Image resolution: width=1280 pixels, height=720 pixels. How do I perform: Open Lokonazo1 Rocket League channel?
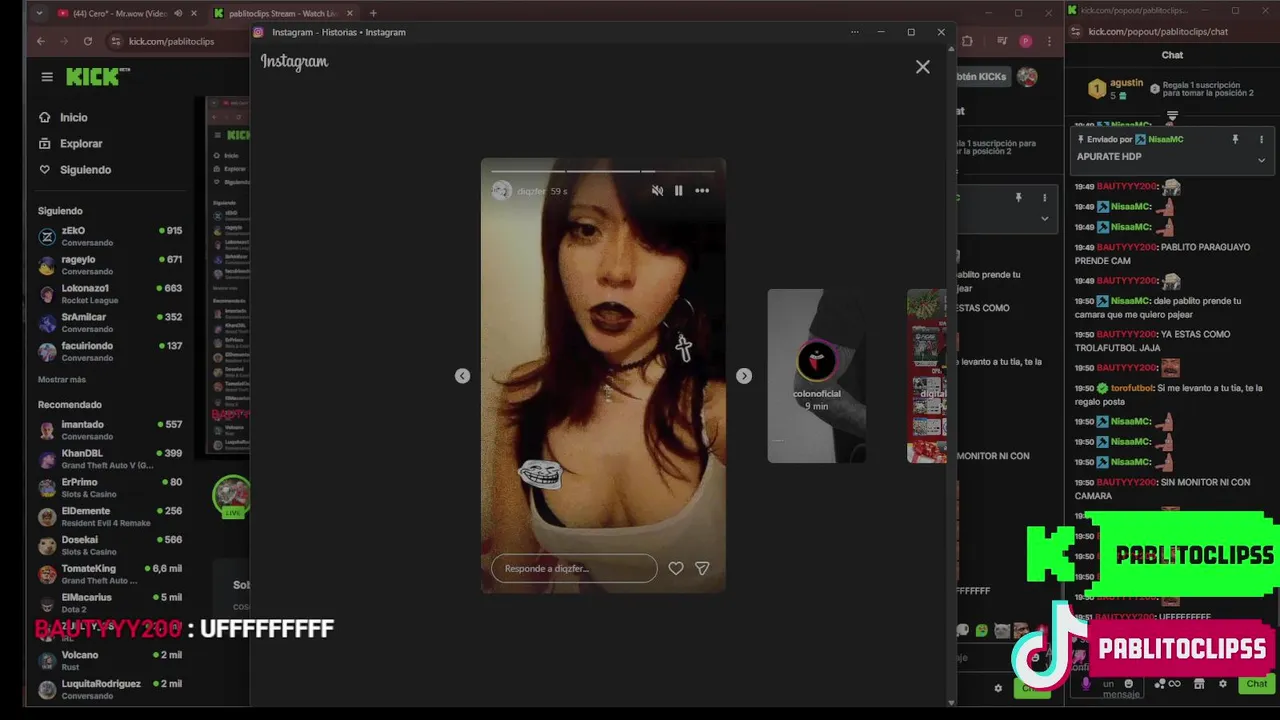110,294
